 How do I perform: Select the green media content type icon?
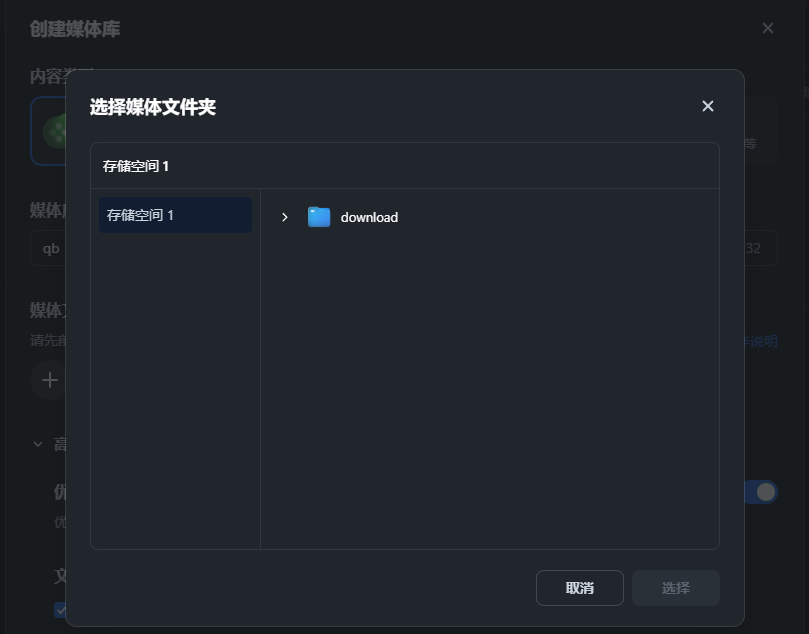[x=57, y=131]
